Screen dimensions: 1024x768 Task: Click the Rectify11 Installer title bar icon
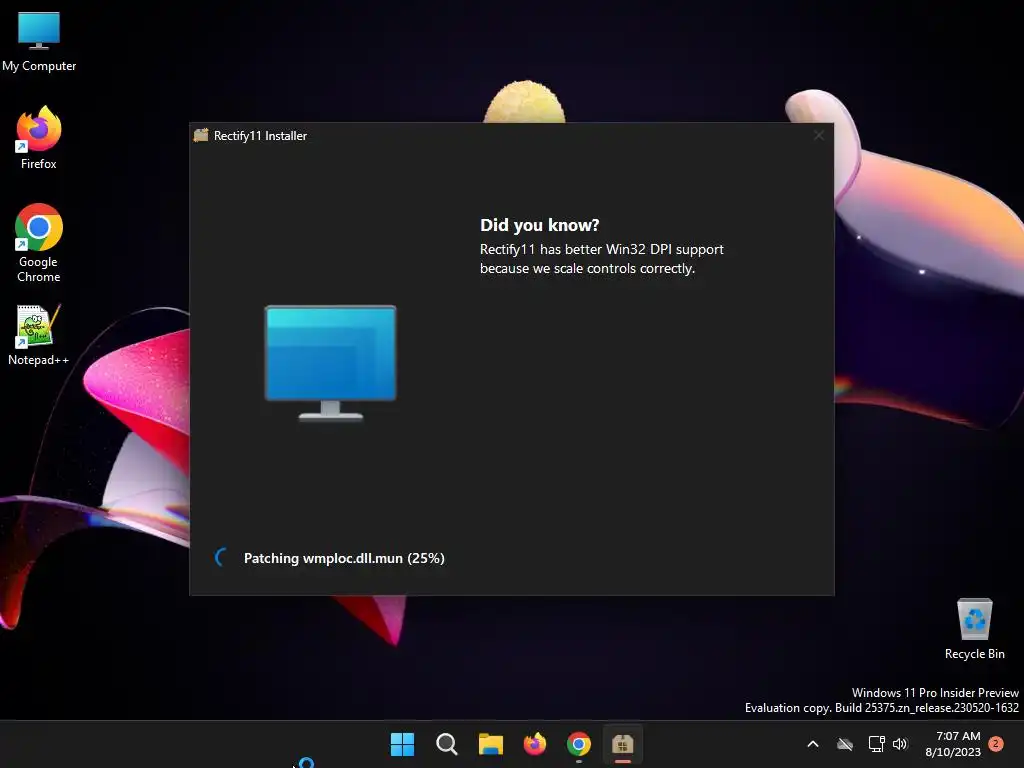[201, 135]
